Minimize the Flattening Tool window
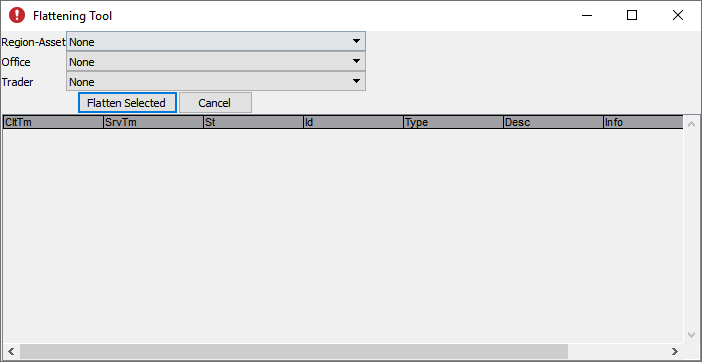The width and height of the screenshot is (702, 362). coord(587,16)
